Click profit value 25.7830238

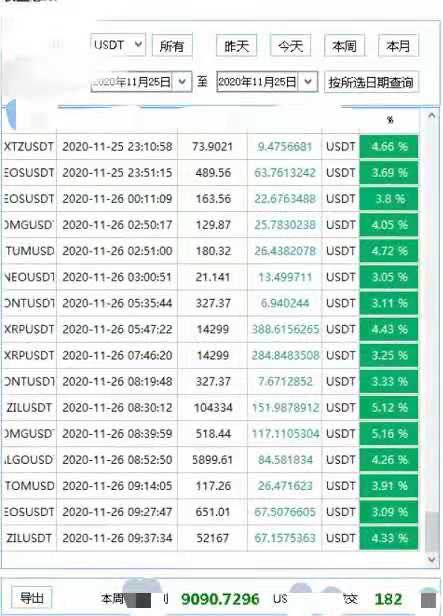pos(285,225)
